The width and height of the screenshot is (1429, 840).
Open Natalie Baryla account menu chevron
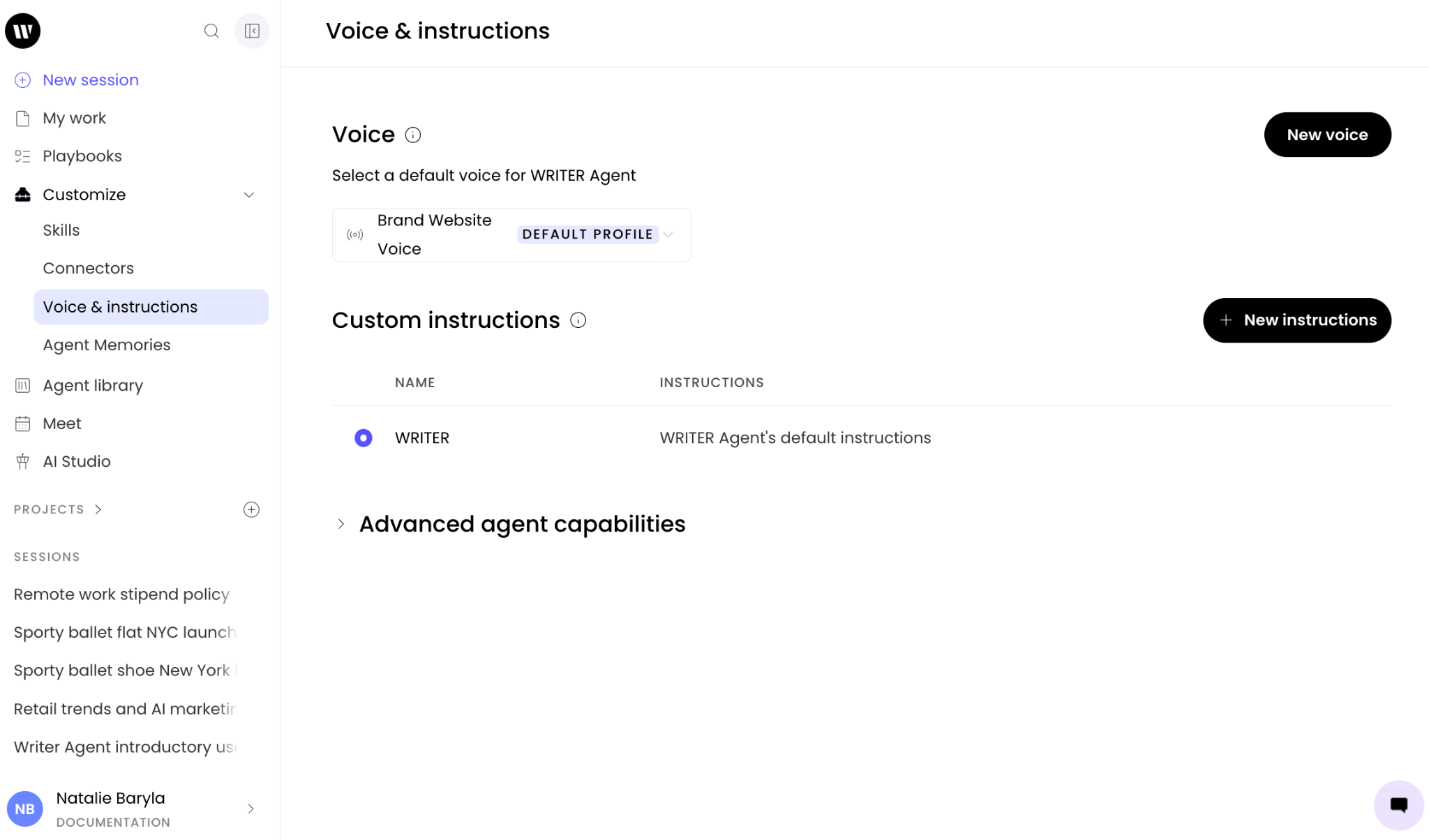(250, 809)
